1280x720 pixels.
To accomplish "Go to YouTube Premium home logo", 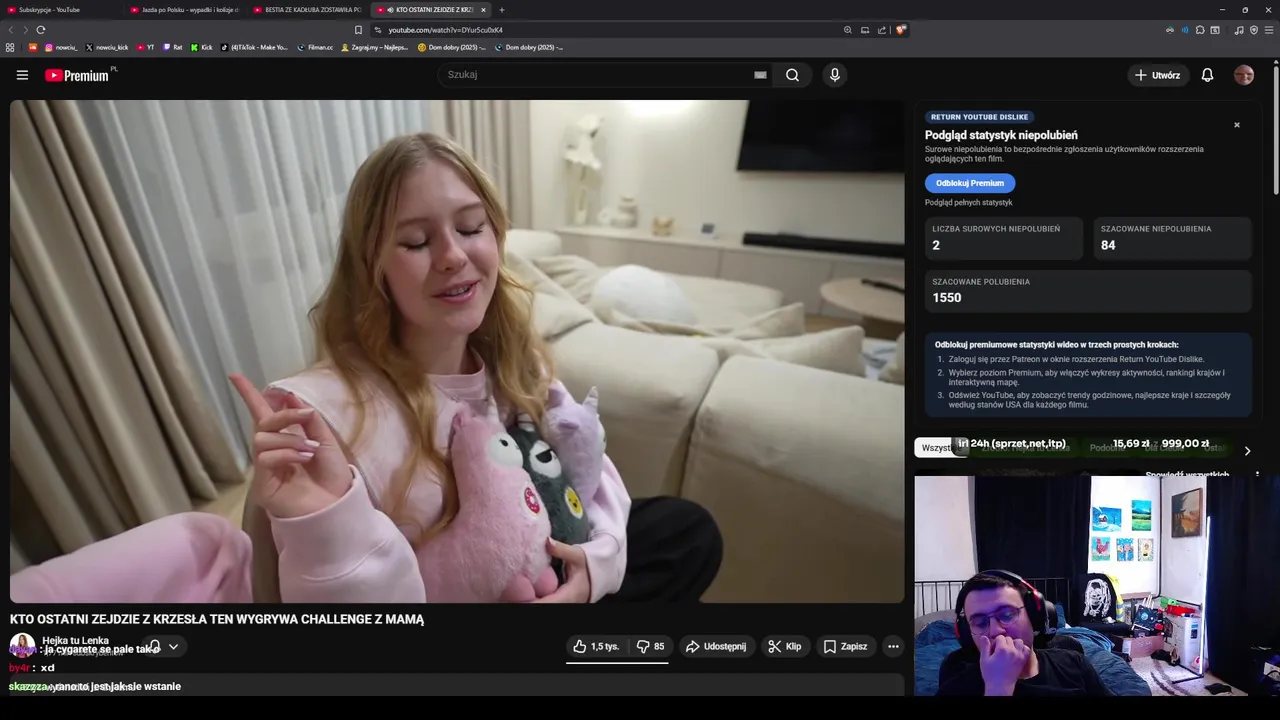I will (x=79, y=75).
